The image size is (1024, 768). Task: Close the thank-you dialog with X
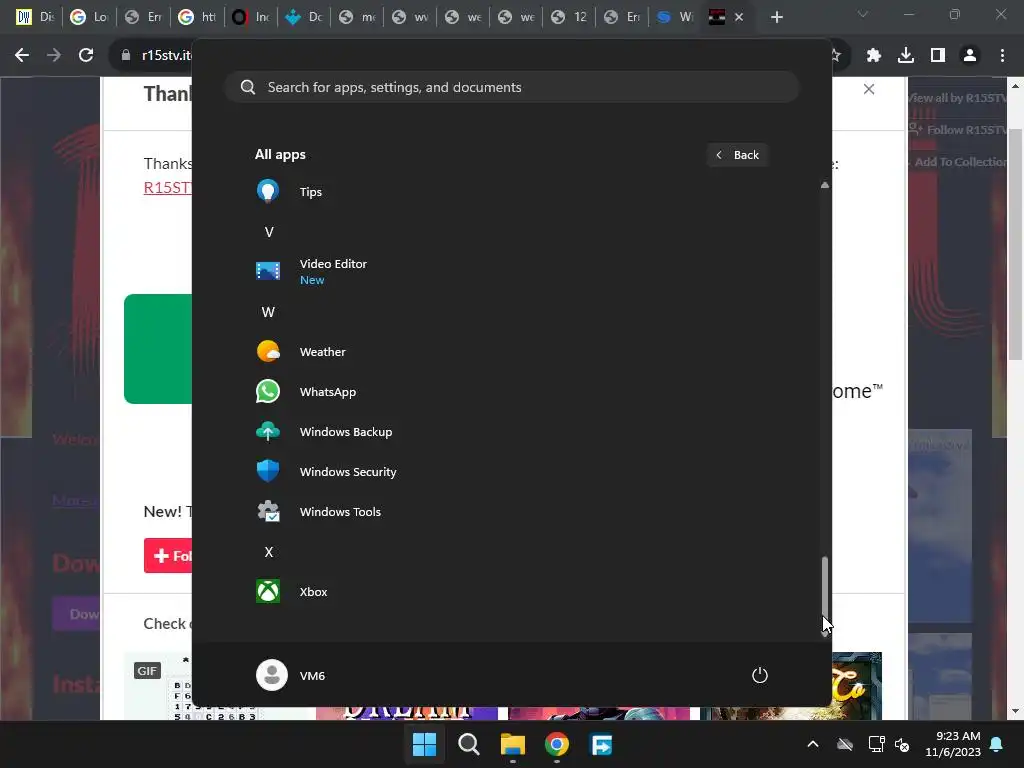click(x=869, y=89)
